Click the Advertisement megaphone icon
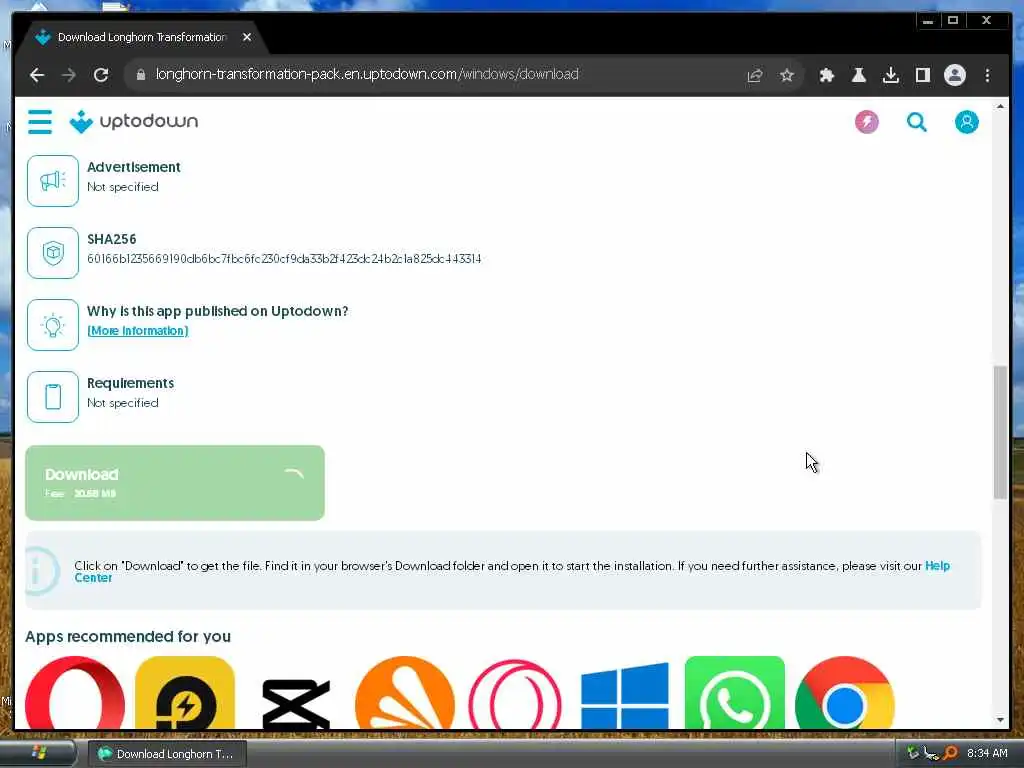Image resolution: width=1024 pixels, height=768 pixels. click(53, 181)
